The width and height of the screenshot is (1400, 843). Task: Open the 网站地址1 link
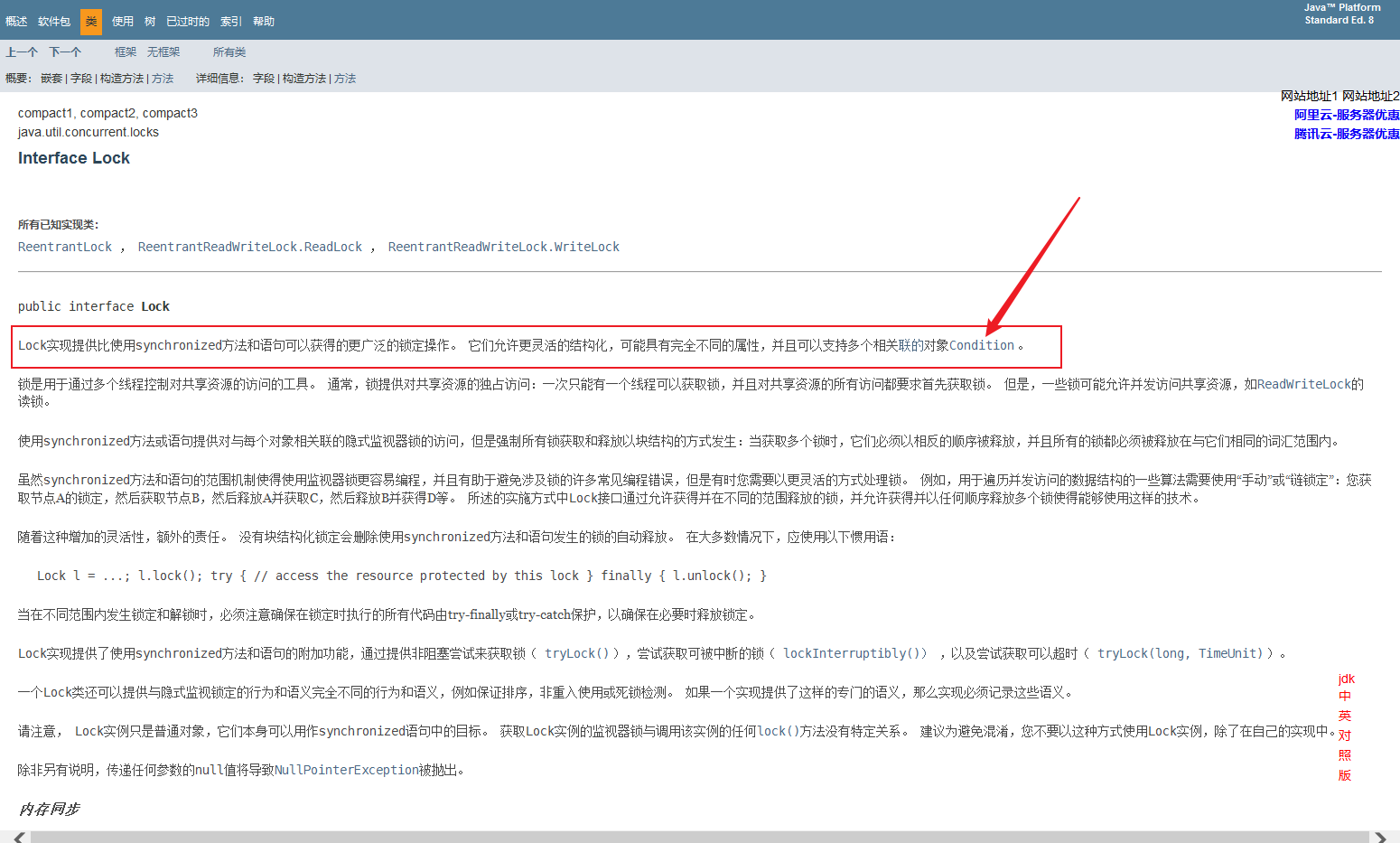pyautogui.click(x=1309, y=96)
